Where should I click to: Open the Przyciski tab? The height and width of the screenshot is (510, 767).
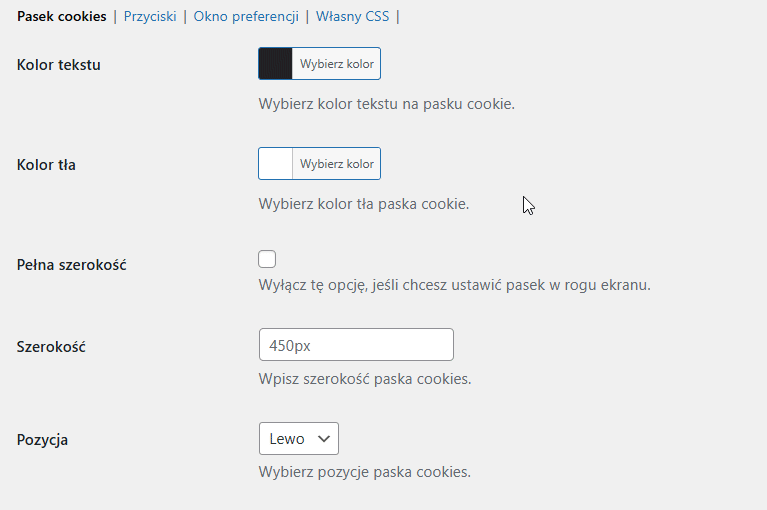point(149,17)
